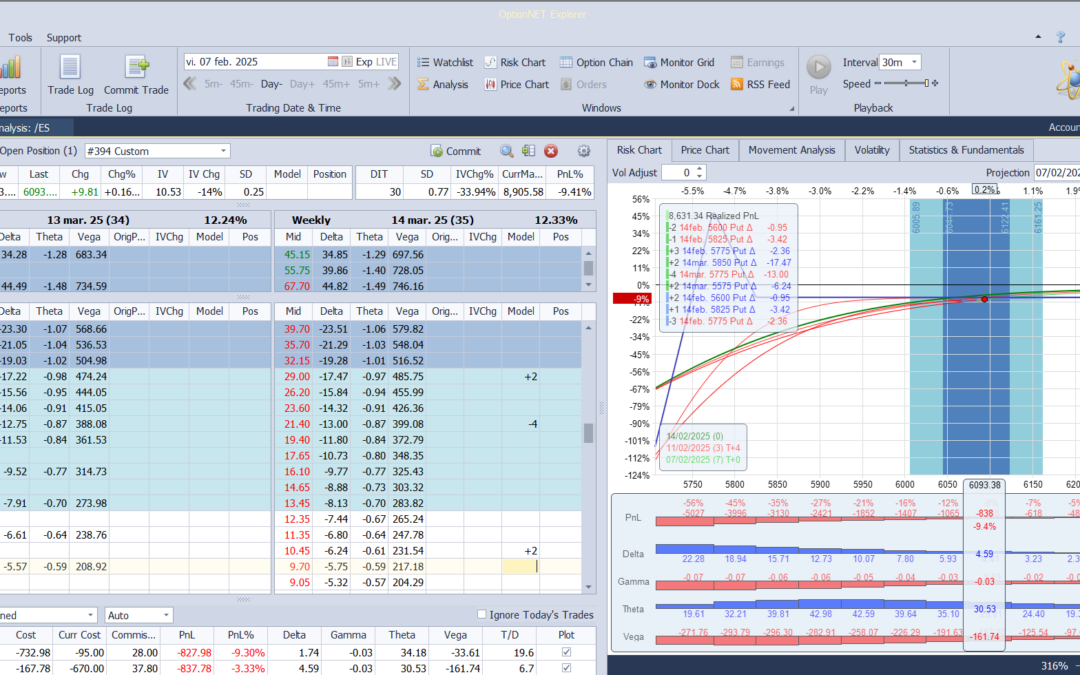Click the speed increase plus icon

click(x=935, y=83)
